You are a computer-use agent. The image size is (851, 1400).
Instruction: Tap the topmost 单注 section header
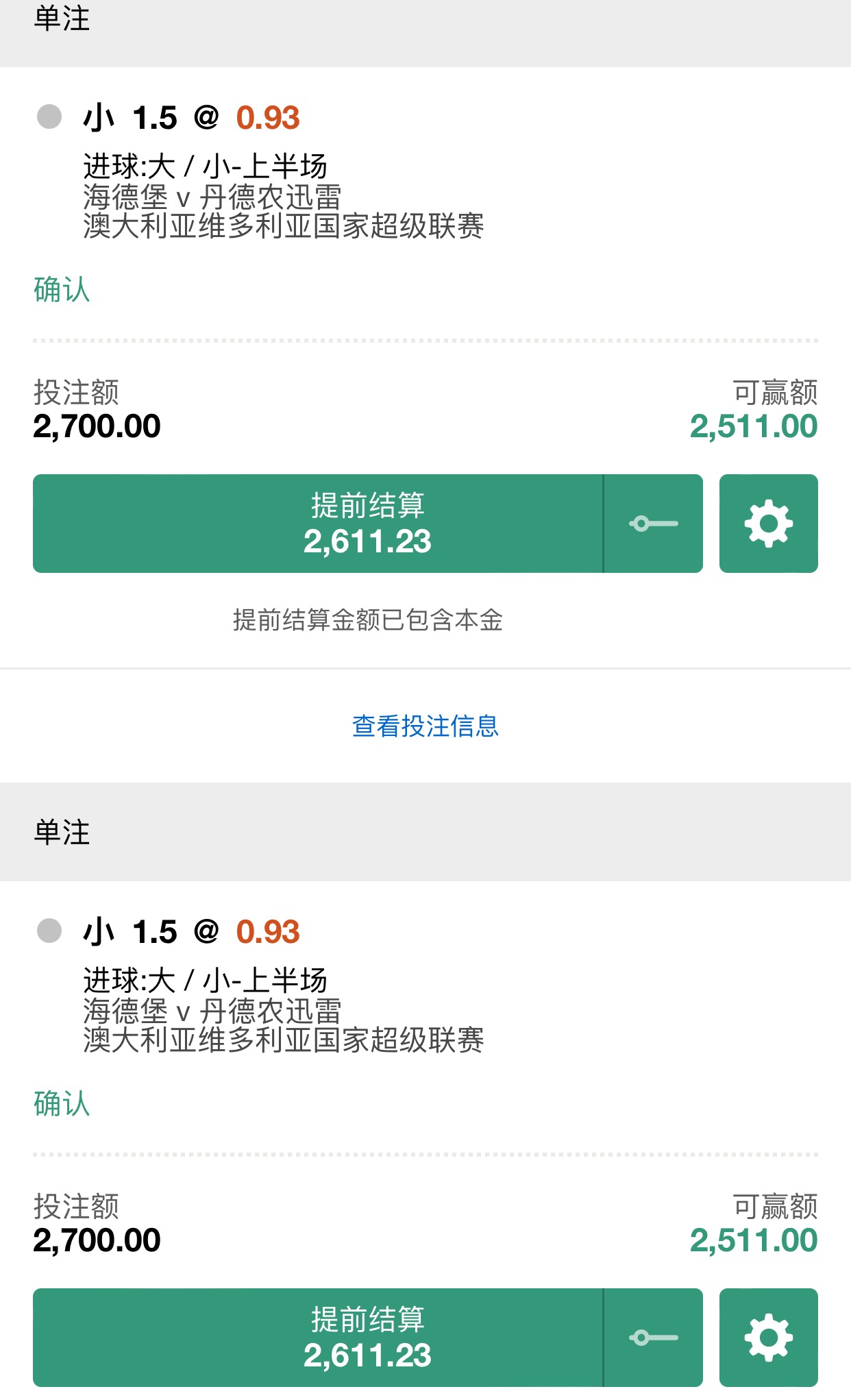click(62, 19)
